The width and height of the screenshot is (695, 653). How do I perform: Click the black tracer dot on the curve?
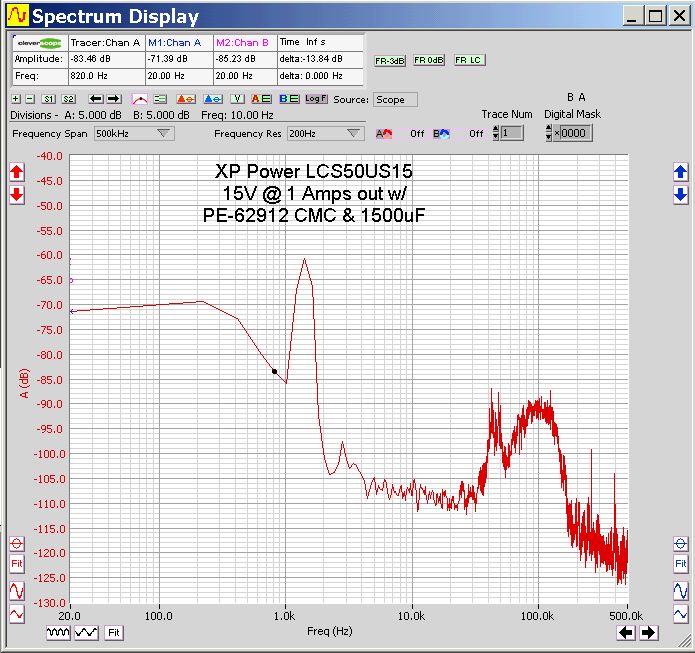(x=274, y=371)
